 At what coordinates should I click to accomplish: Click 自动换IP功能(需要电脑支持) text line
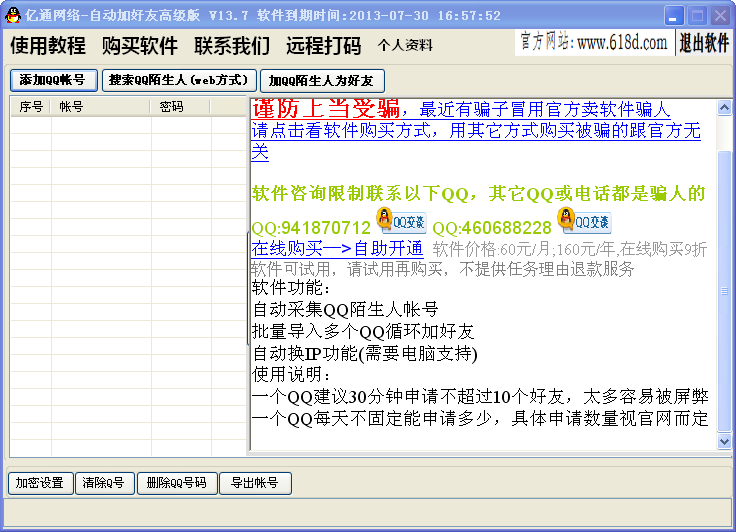(365, 354)
